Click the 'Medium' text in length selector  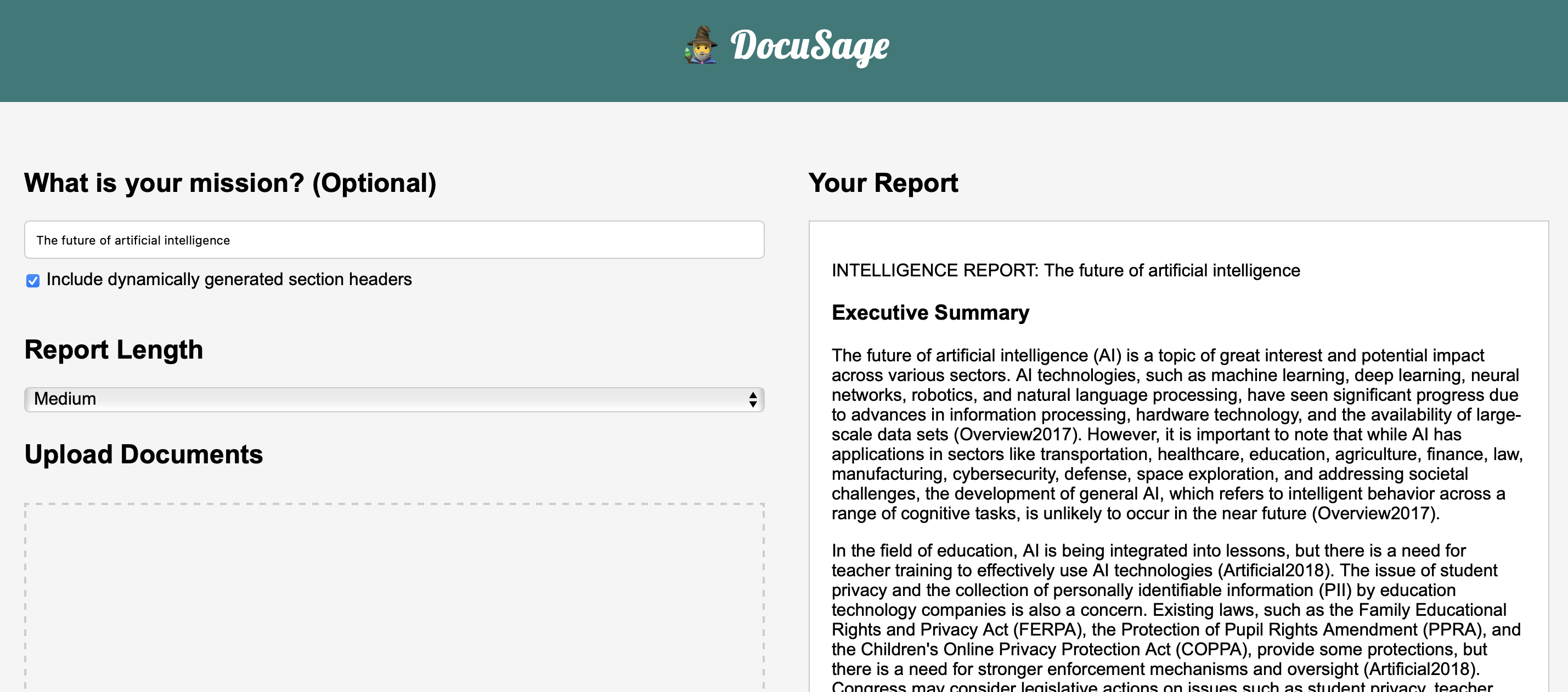pyautogui.click(x=65, y=399)
